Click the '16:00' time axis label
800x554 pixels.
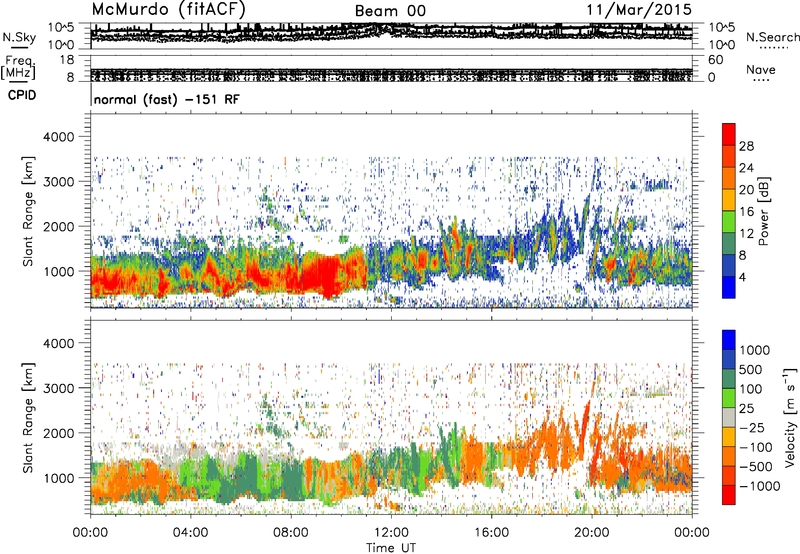[491, 533]
